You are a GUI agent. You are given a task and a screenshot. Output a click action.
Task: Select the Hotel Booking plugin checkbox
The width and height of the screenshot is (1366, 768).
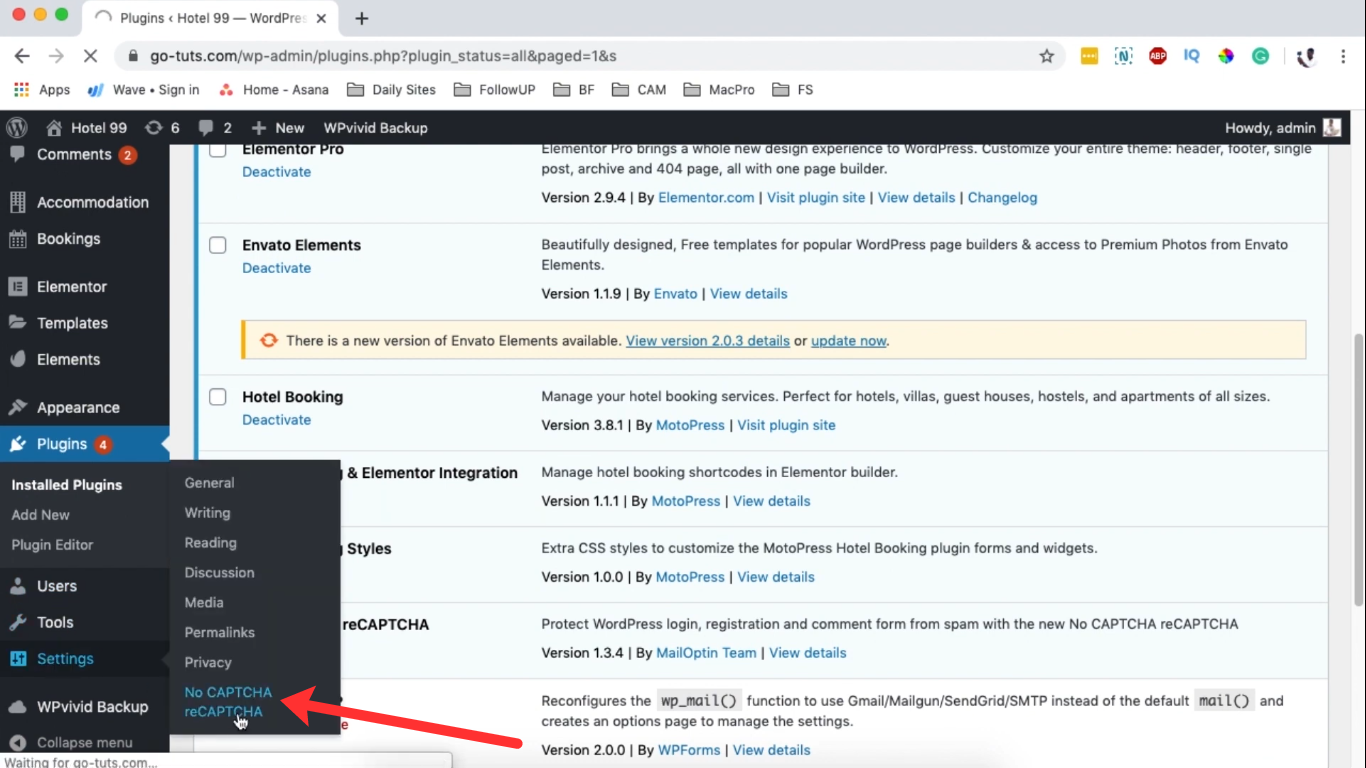[x=217, y=397]
